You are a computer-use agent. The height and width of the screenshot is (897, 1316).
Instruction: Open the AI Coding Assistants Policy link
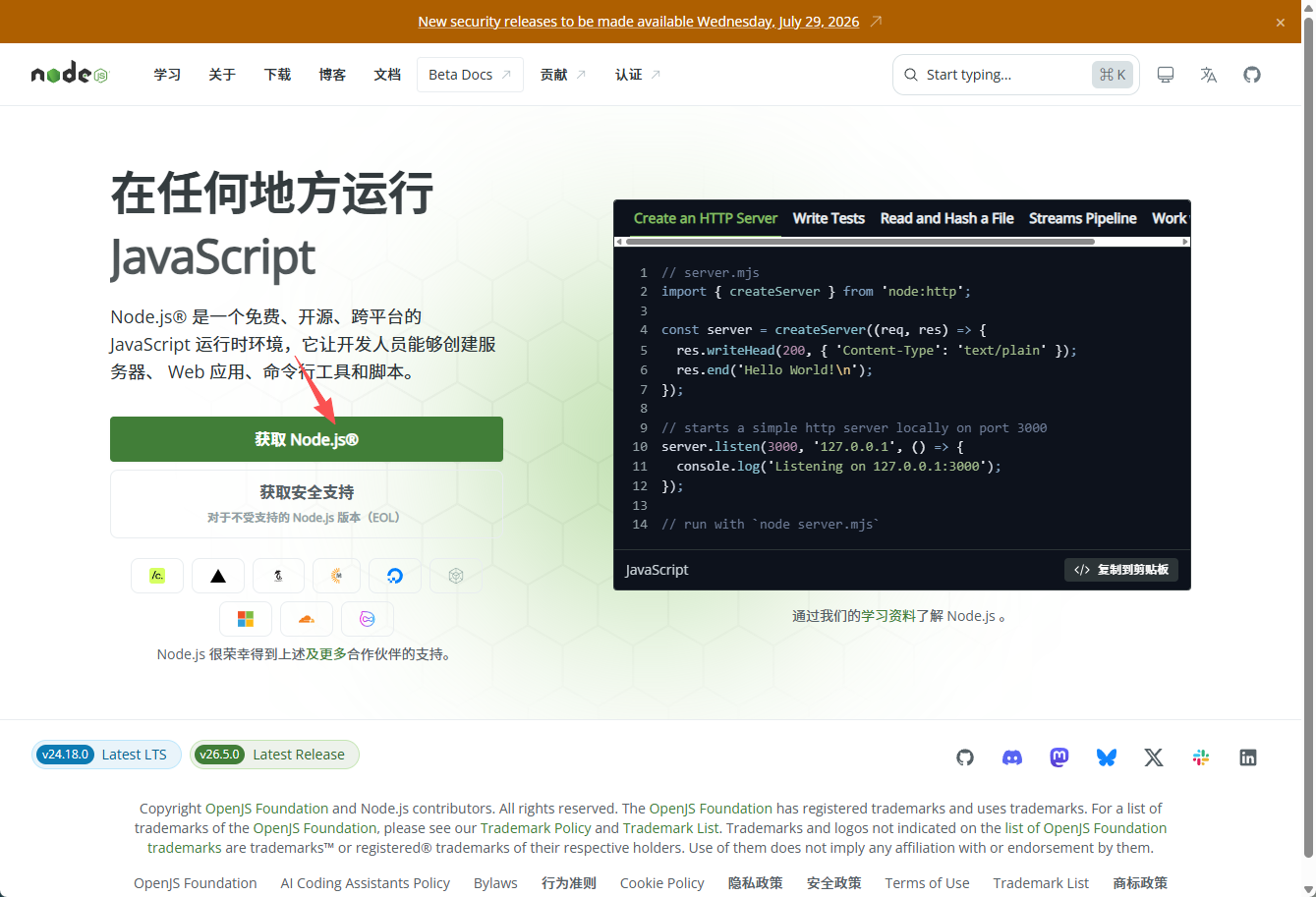coord(366,883)
